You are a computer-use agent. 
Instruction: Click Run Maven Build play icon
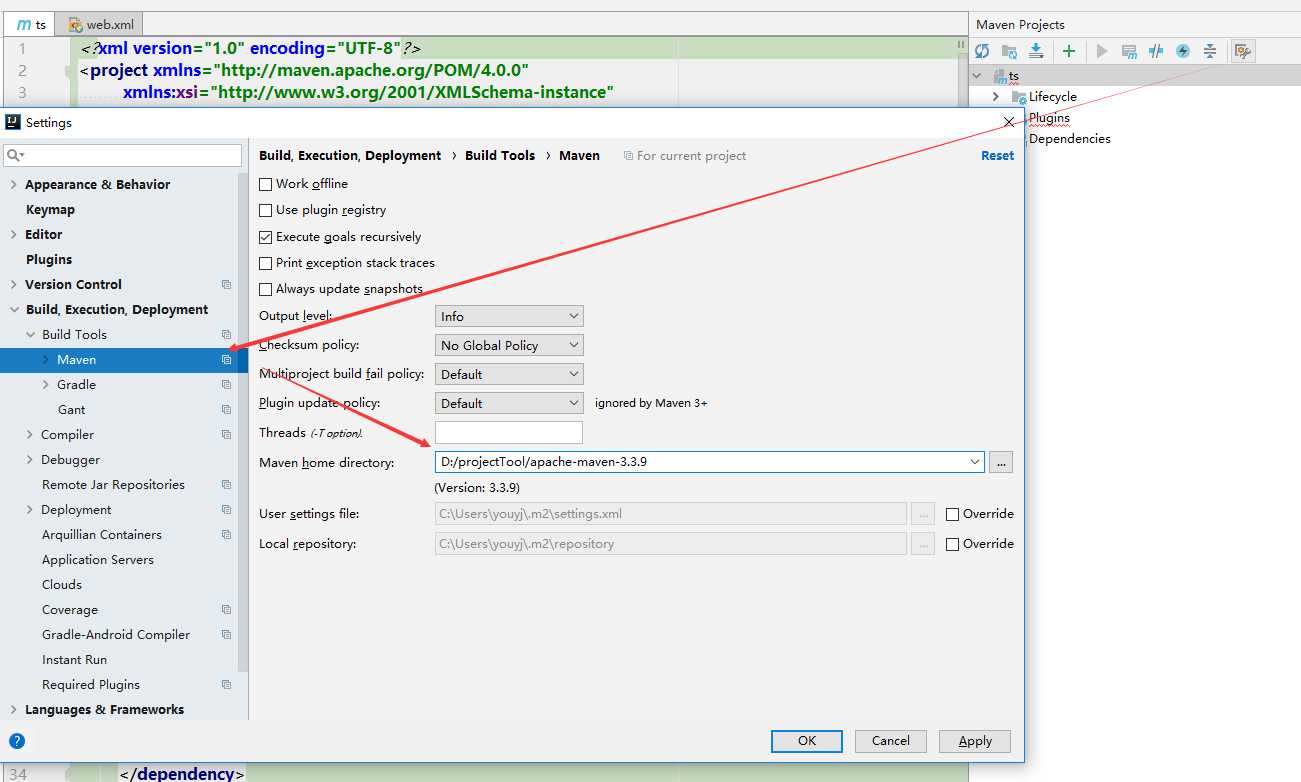[x=1102, y=51]
